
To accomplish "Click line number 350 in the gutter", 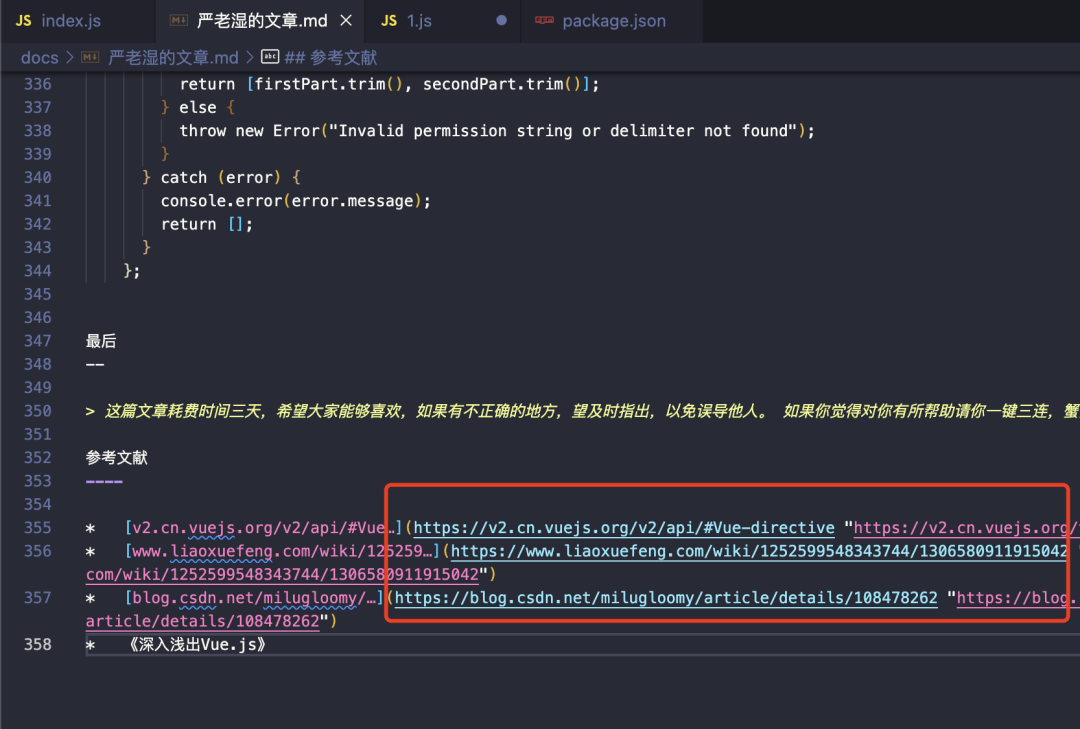I will 37,411.
